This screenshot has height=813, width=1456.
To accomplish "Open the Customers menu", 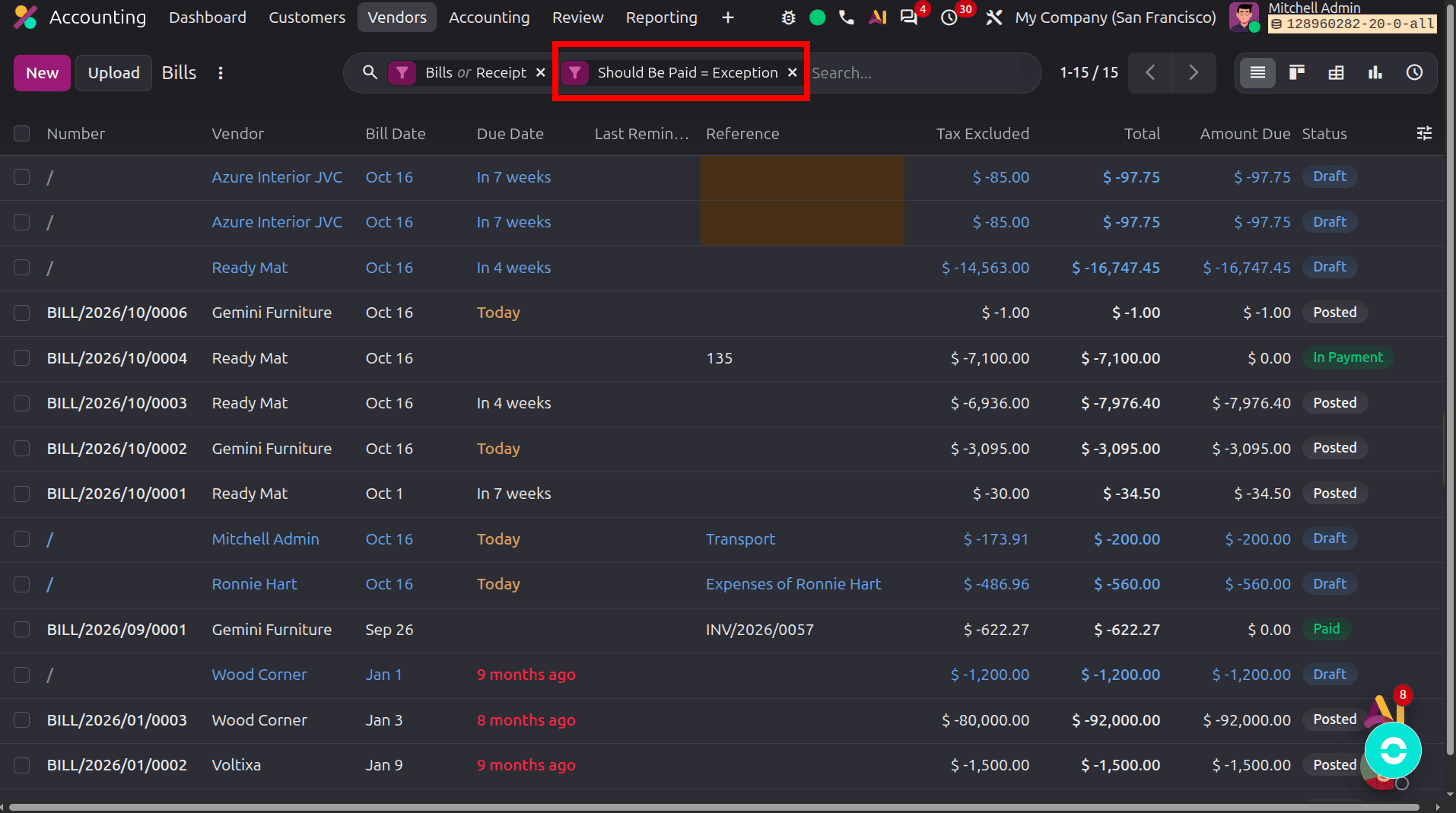I will click(x=307, y=17).
